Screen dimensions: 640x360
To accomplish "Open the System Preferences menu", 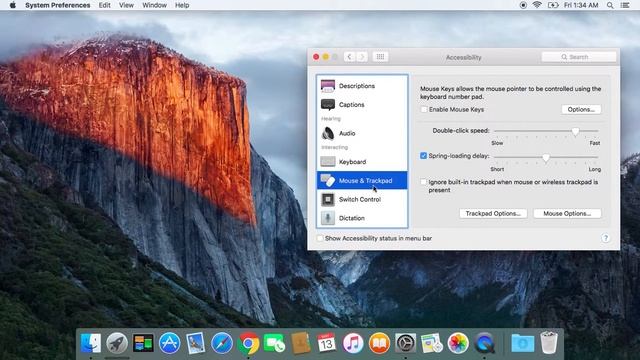I will (58, 5).
